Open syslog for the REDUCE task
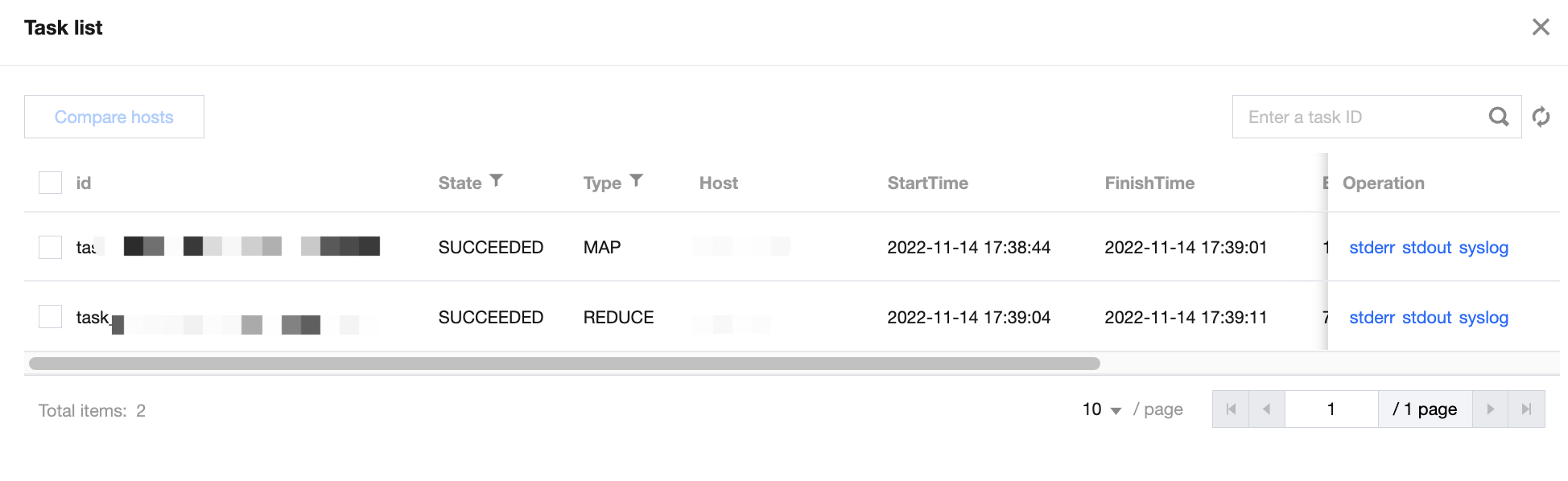Image resolution: width=1568 pixels, height=481 pixels. point(1483,318)
